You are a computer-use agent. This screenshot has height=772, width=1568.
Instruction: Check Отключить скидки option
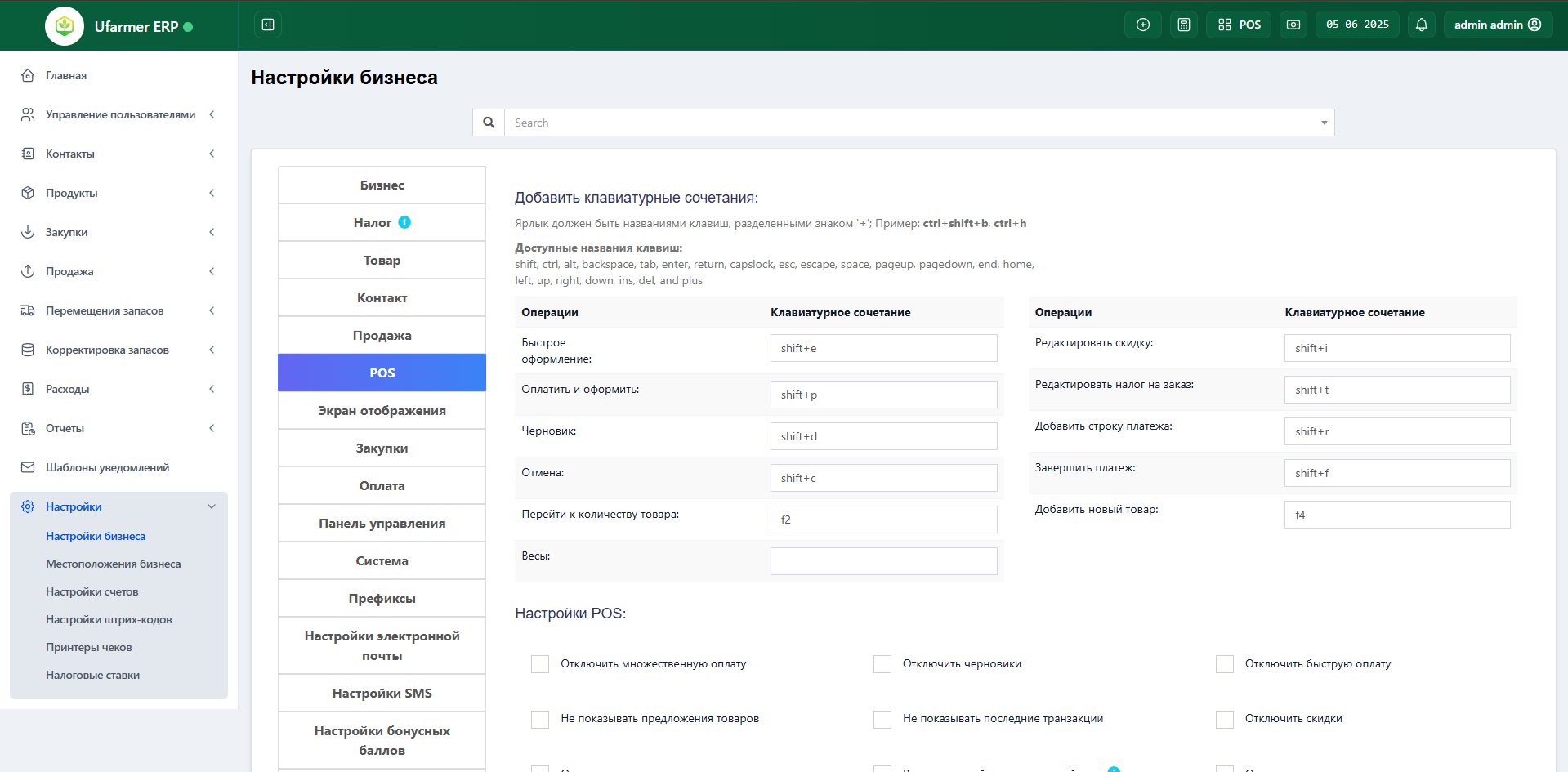pyautogui.click(x=1225, y=719)
